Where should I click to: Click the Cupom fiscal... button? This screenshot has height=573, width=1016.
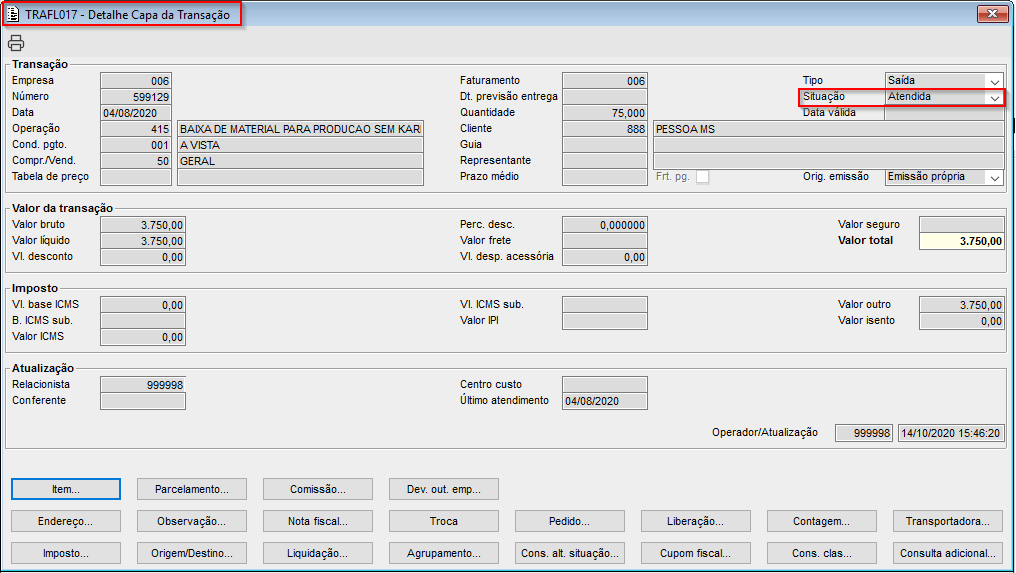pyautogui.click(x=696, y=553)
